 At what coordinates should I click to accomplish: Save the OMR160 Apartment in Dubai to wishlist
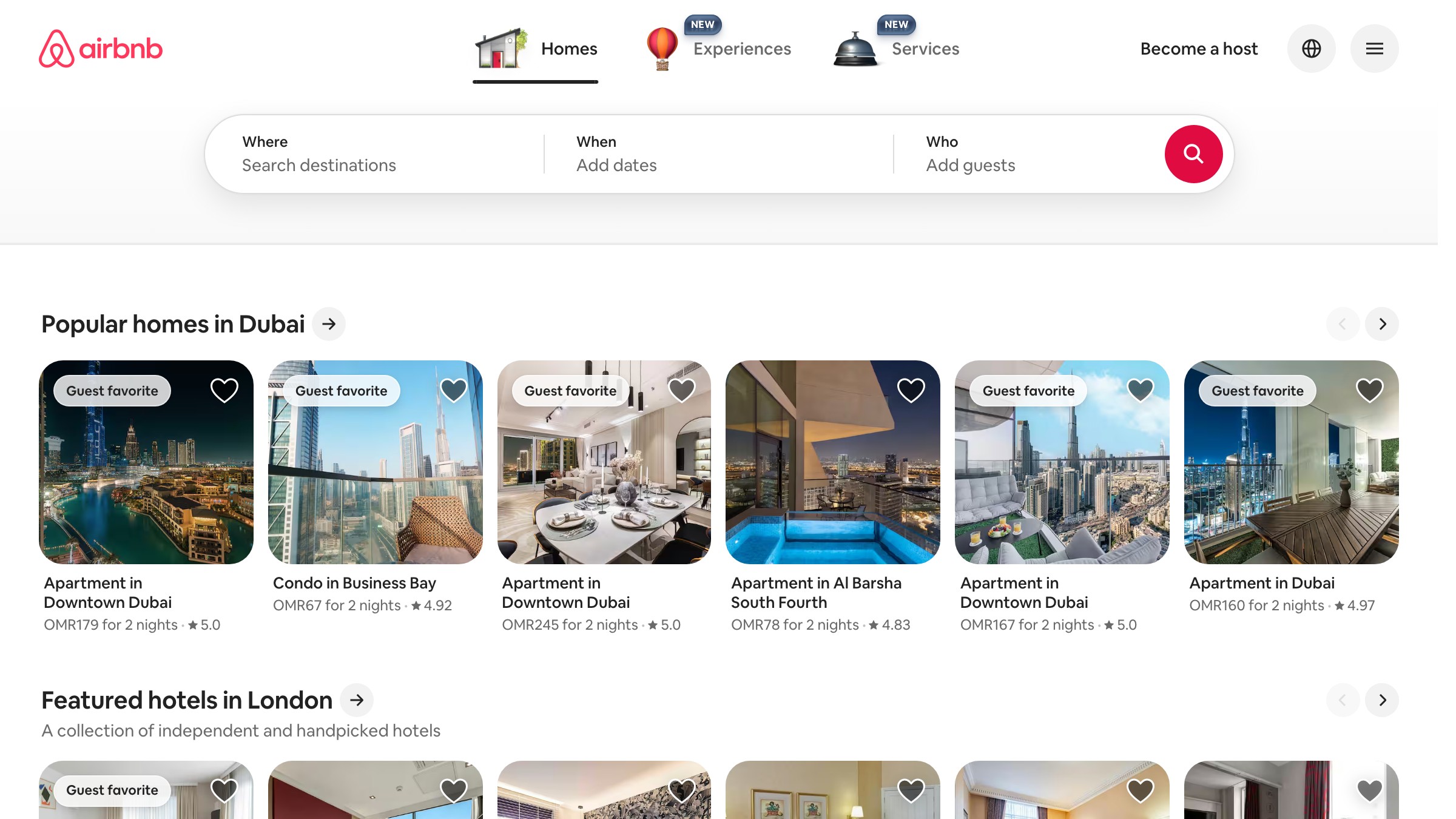[1369, 390]
